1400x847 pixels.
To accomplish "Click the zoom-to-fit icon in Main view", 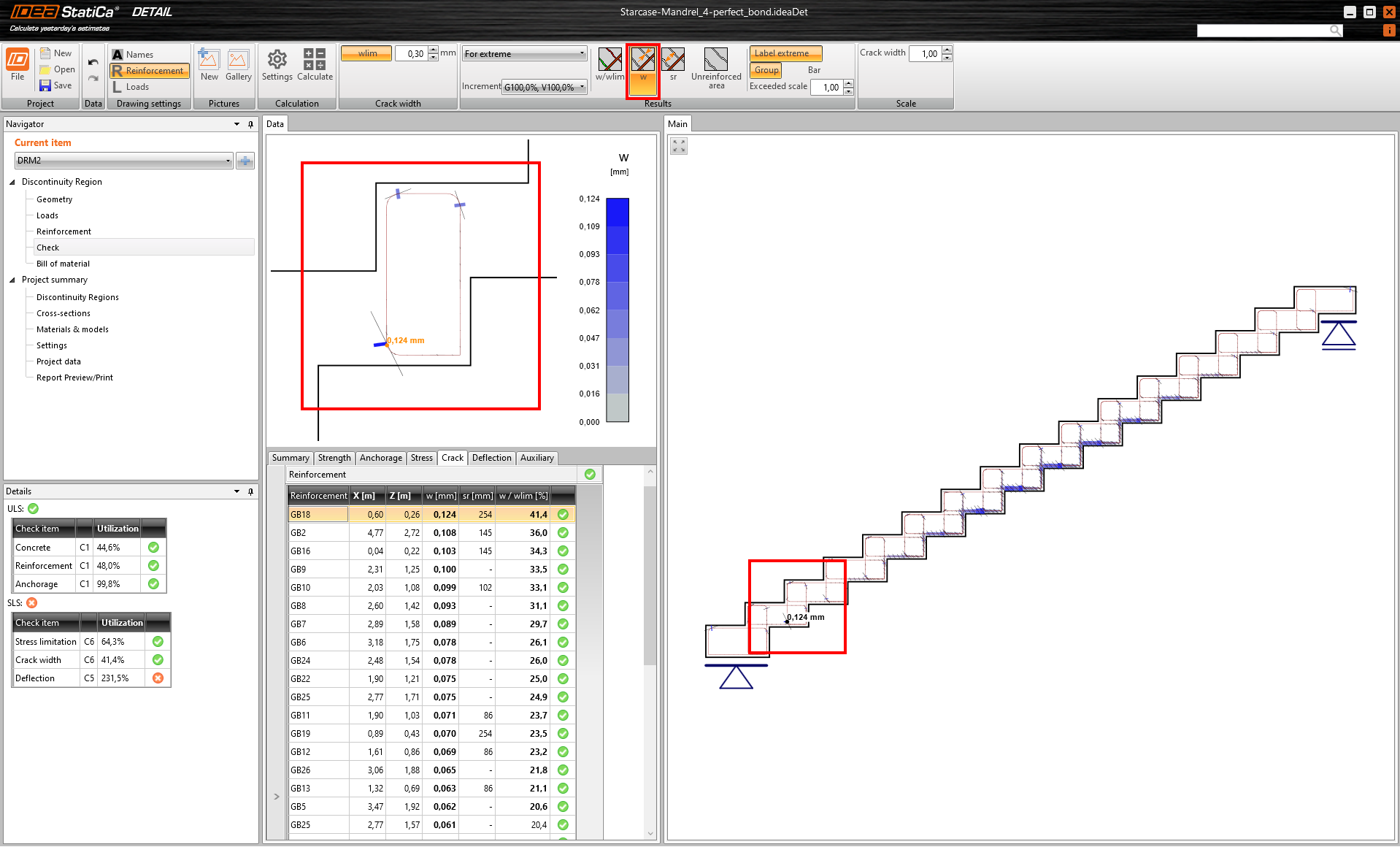I will [679, 146].
